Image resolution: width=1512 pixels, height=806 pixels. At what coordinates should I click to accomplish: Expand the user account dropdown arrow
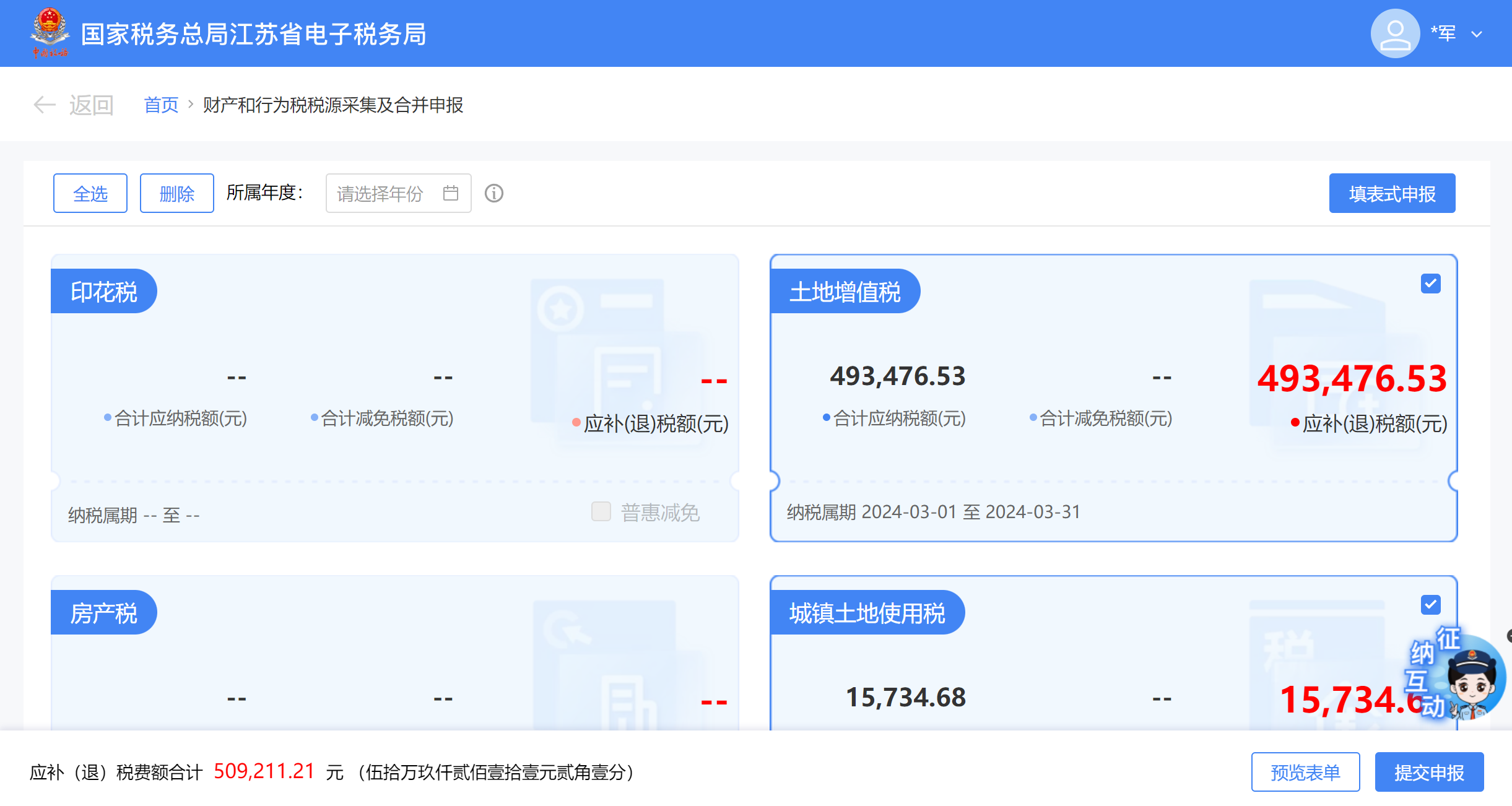(1477, 34)
